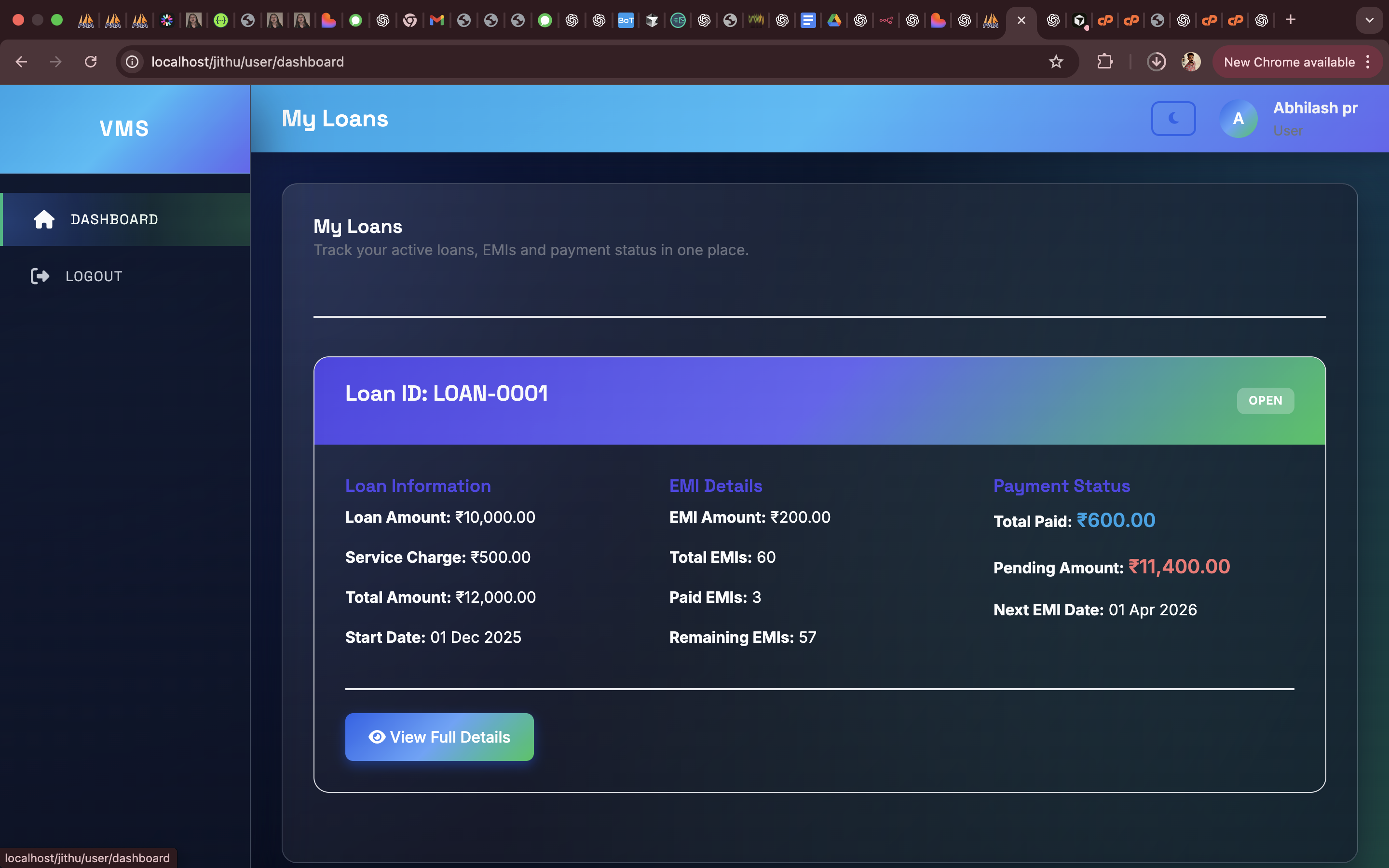1389x868 pixels.
Task: Click the Logout arrow icon
Action: tap(40, 276)
